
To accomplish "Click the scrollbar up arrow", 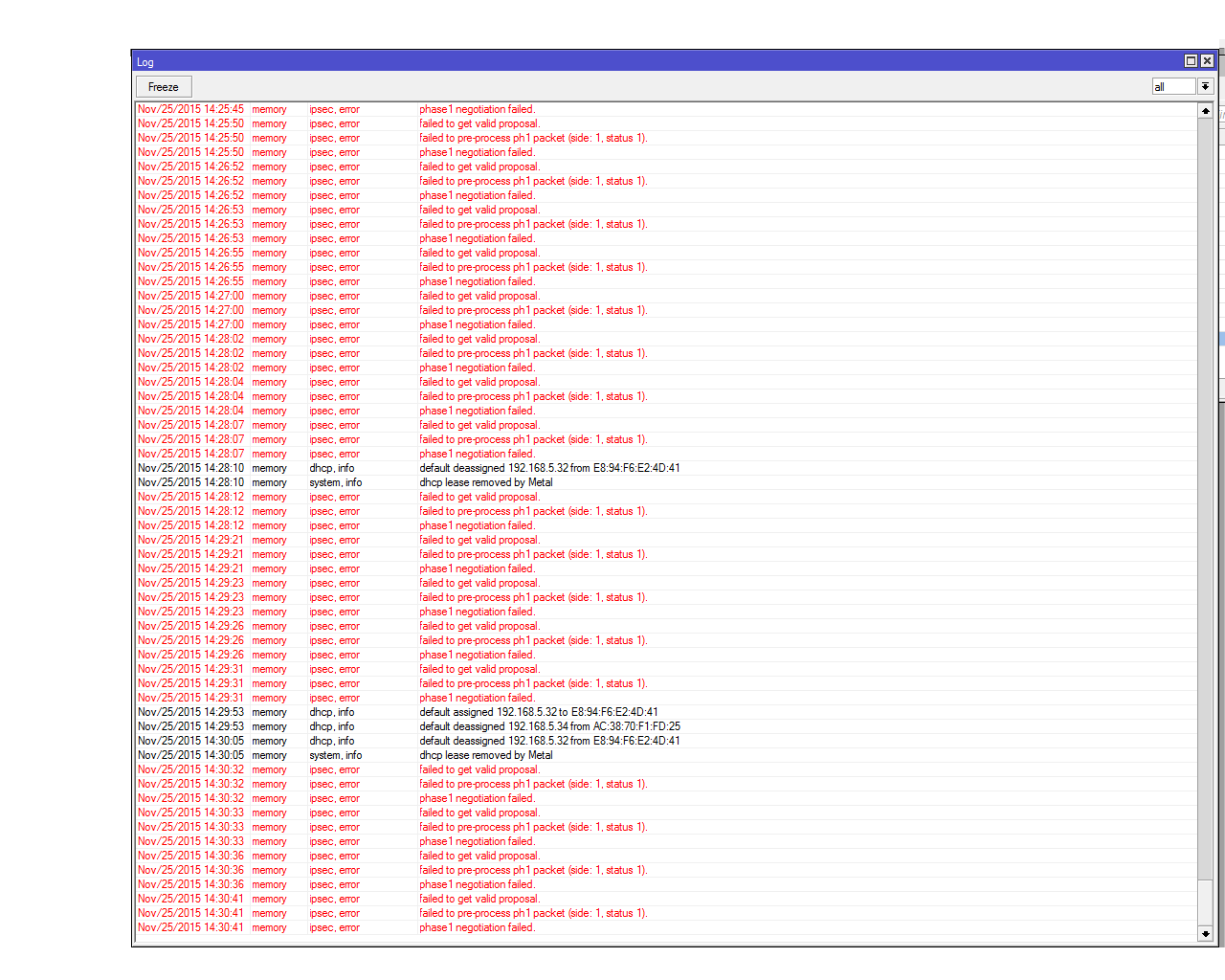I will (1205, 111).
